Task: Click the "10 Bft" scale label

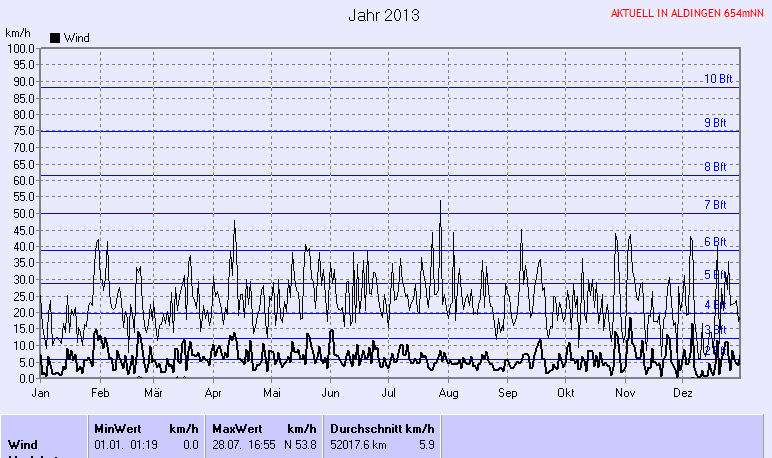Action: 717,79
